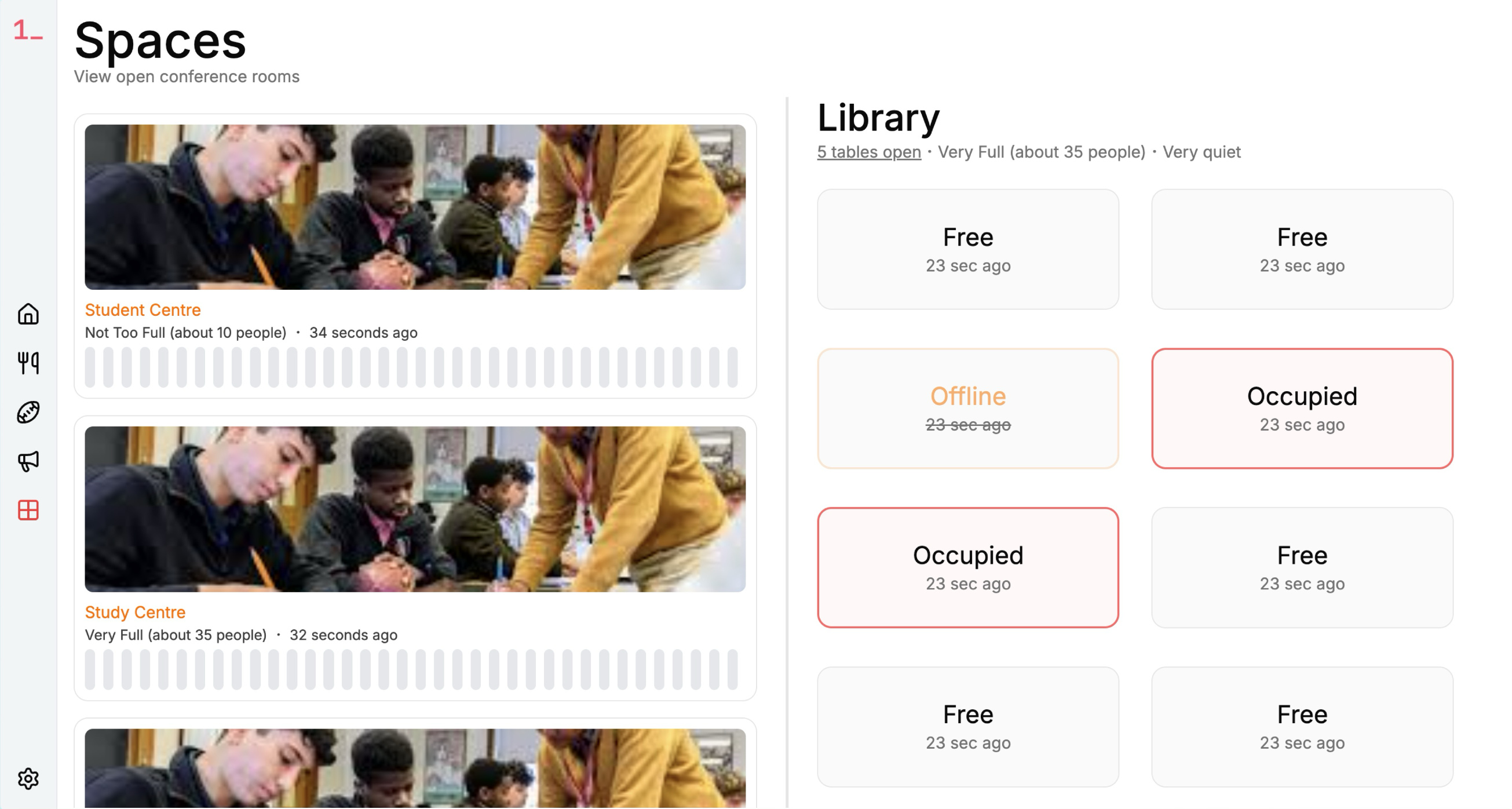Open the sports football icon
Image resolution: width=1512 pixels, height=809 pixels.
tap(28, 412)
